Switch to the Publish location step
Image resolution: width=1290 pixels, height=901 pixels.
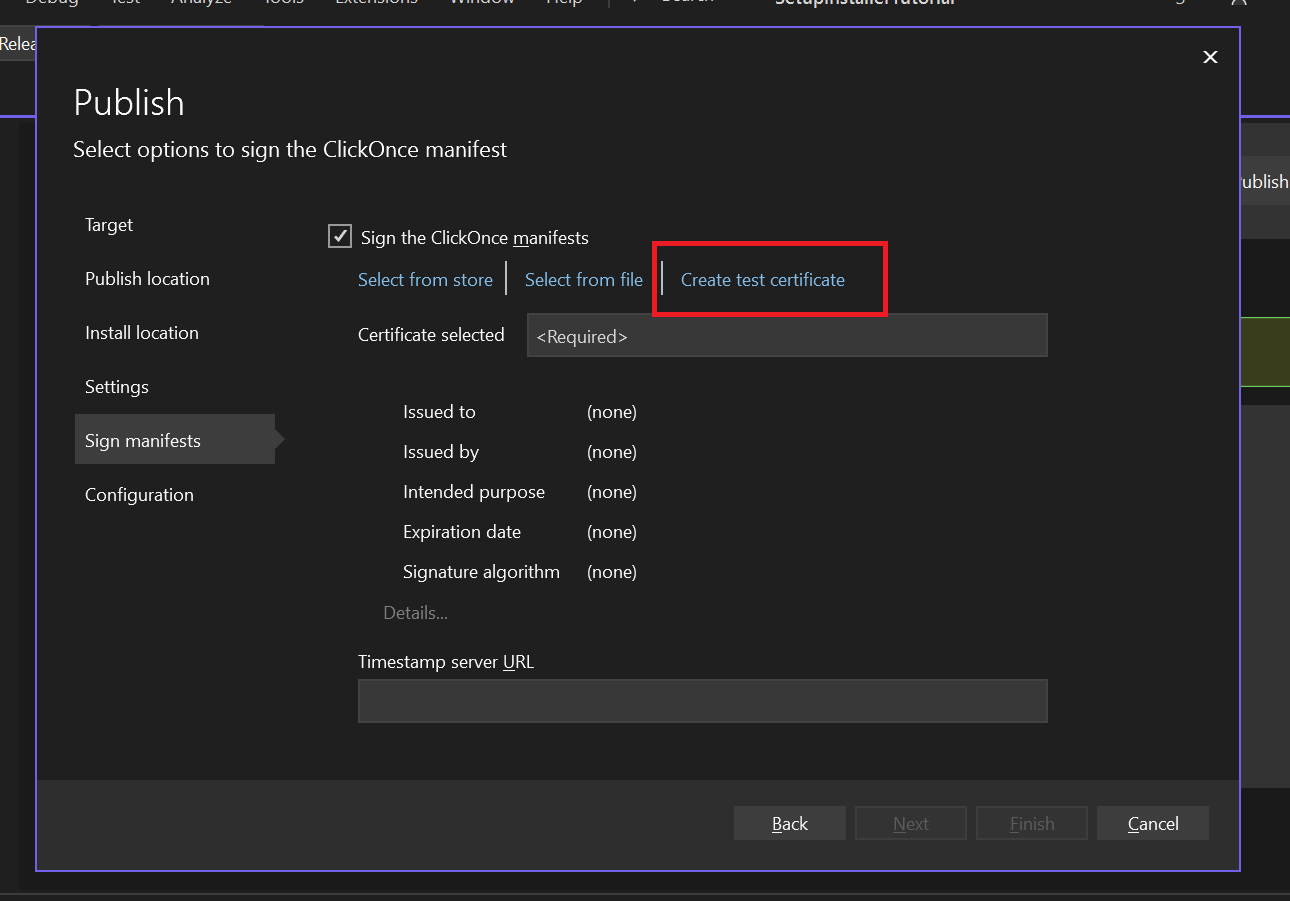pyautogui.click(x=147, y=279)
